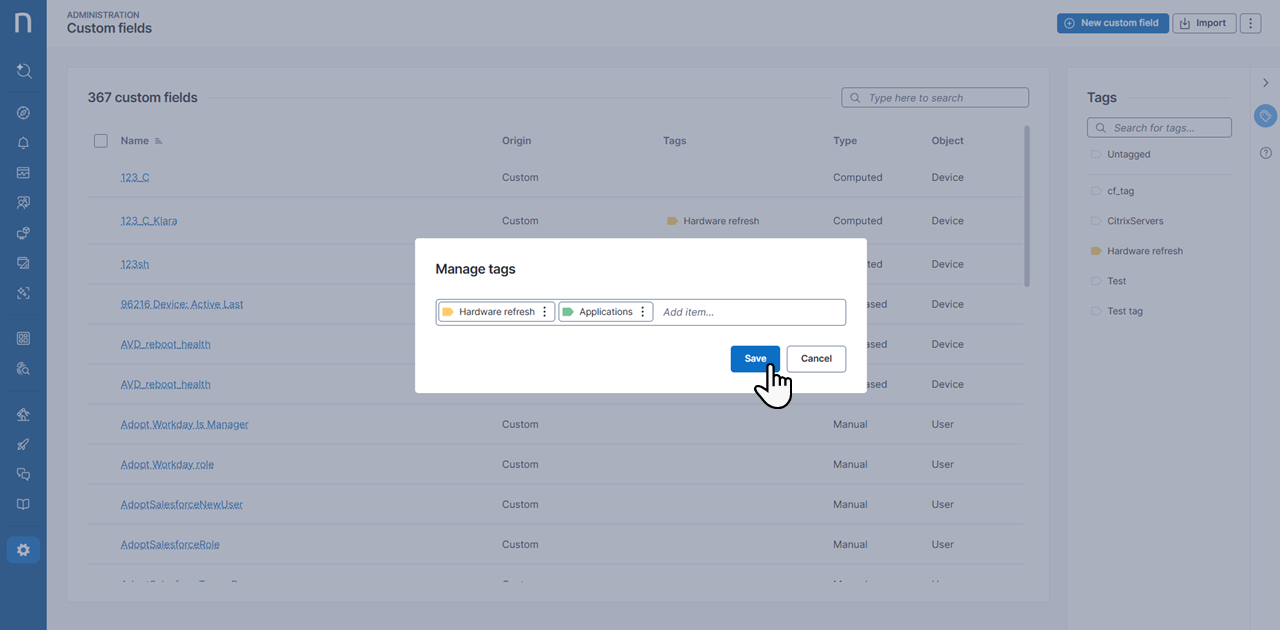Viewport: 1280px width, 630px height.
Task: Click the Nexthink logo icon
Action: (x=23, y=24)
